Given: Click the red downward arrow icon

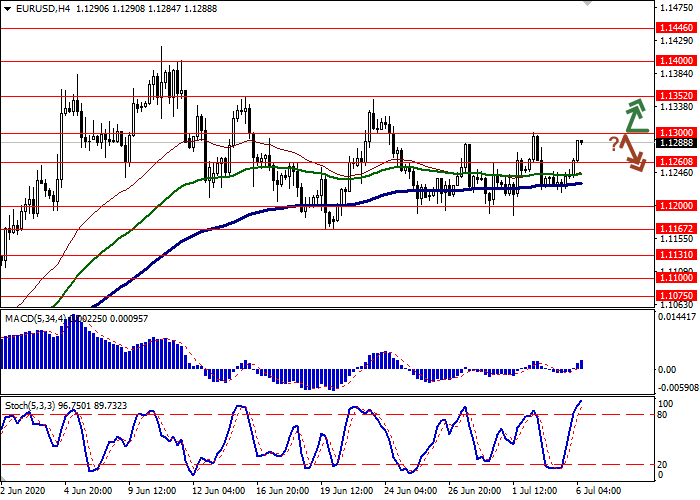Looking at the screenshot, I should pos(632,153).
